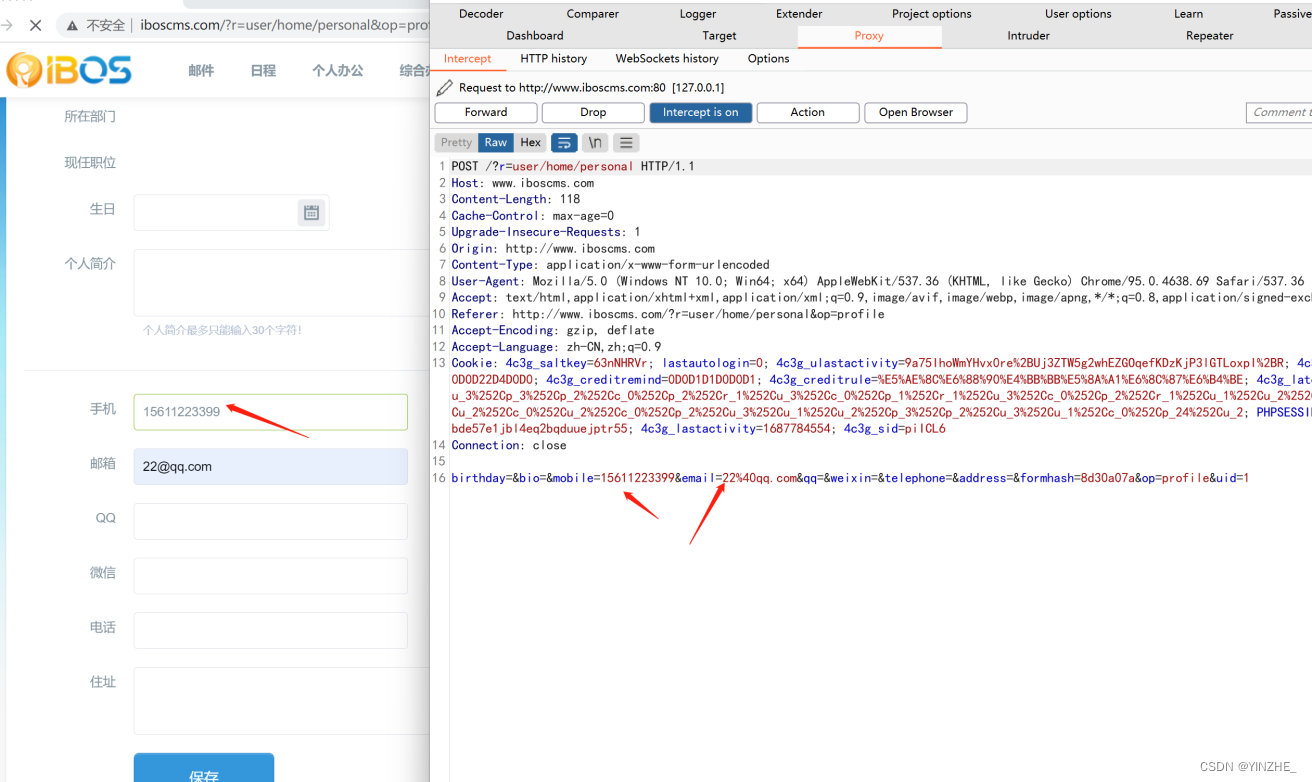This screenshot has width=1312, height=782.
Task: Click the Connection: close line
Action: point(509,445)
